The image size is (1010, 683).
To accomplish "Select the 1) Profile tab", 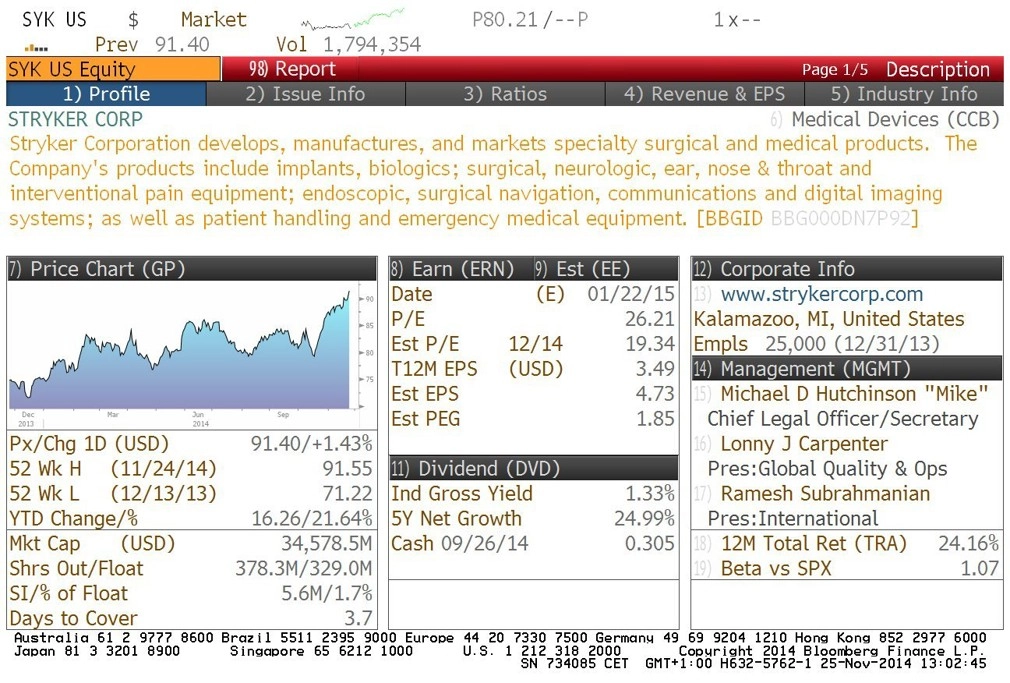I will pos(106,94).
